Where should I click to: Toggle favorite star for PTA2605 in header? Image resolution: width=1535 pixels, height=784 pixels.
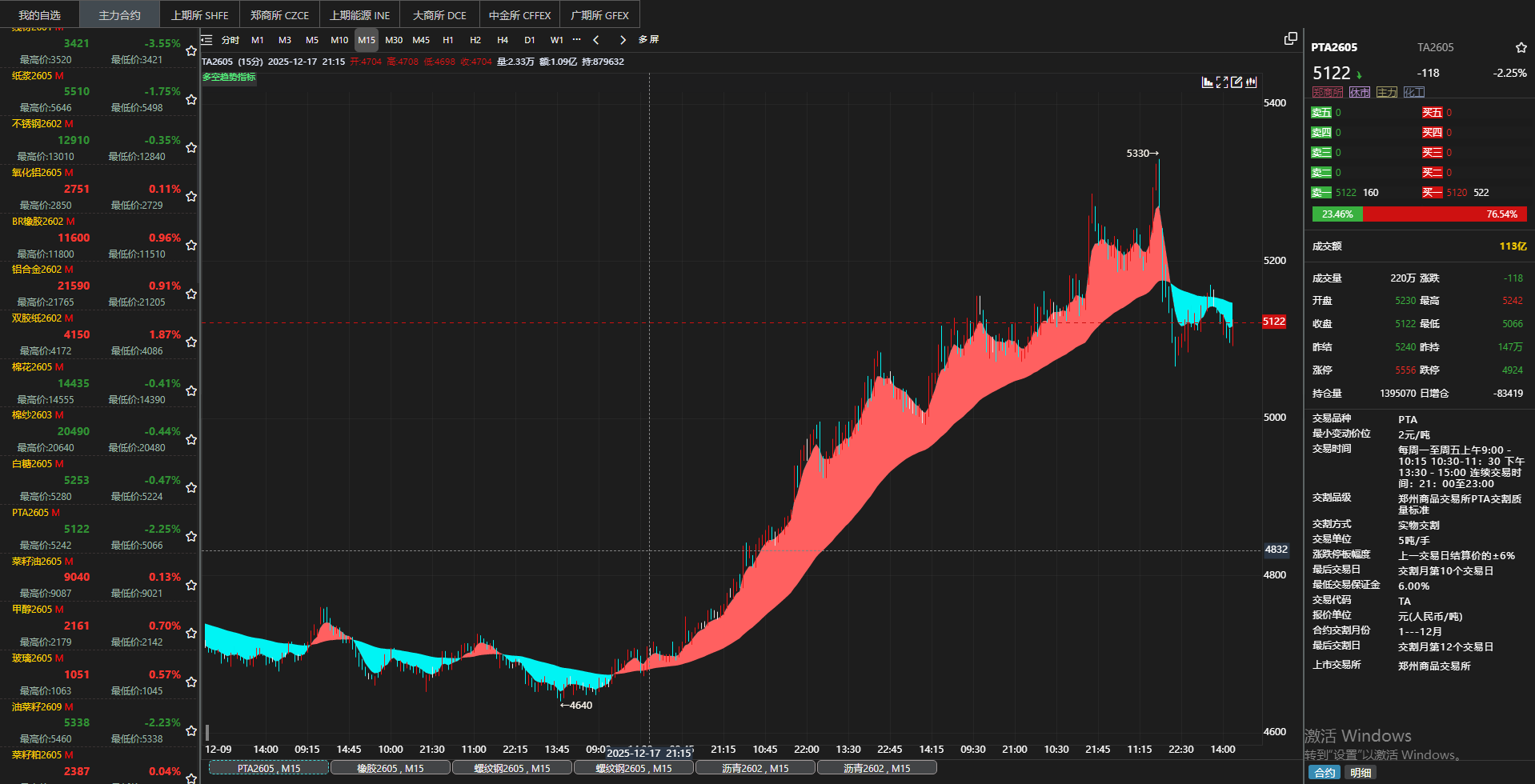click(1521, 47)
